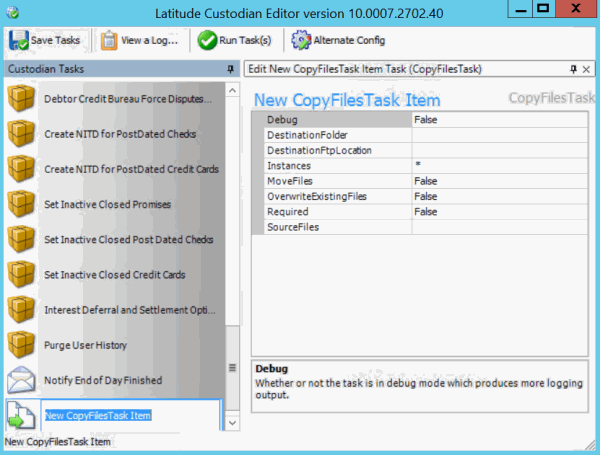Viewport: 600px width, 455px height.
Task: Click the Save Tasks floppy disk icon
Action: tap(19, 40)
